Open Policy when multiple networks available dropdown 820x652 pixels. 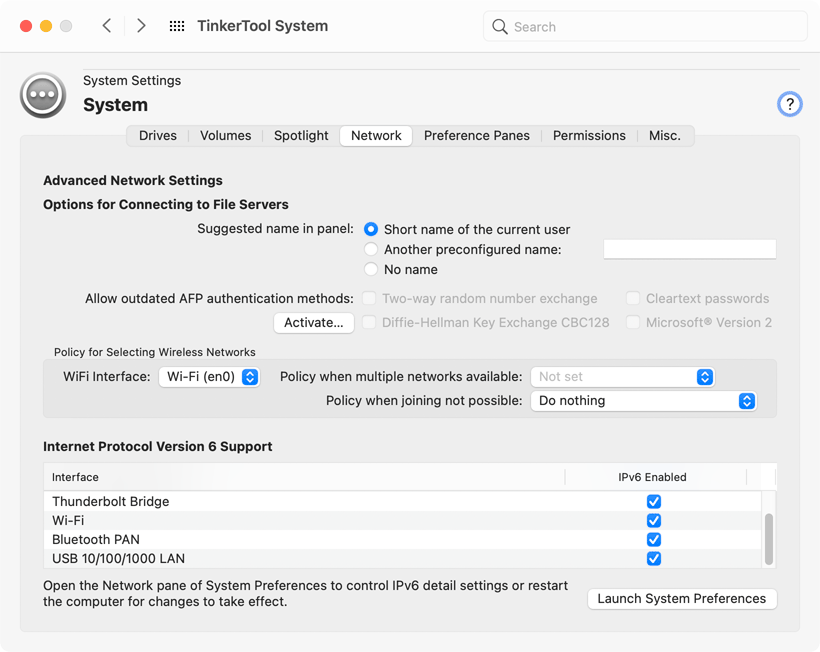[622, 377]
